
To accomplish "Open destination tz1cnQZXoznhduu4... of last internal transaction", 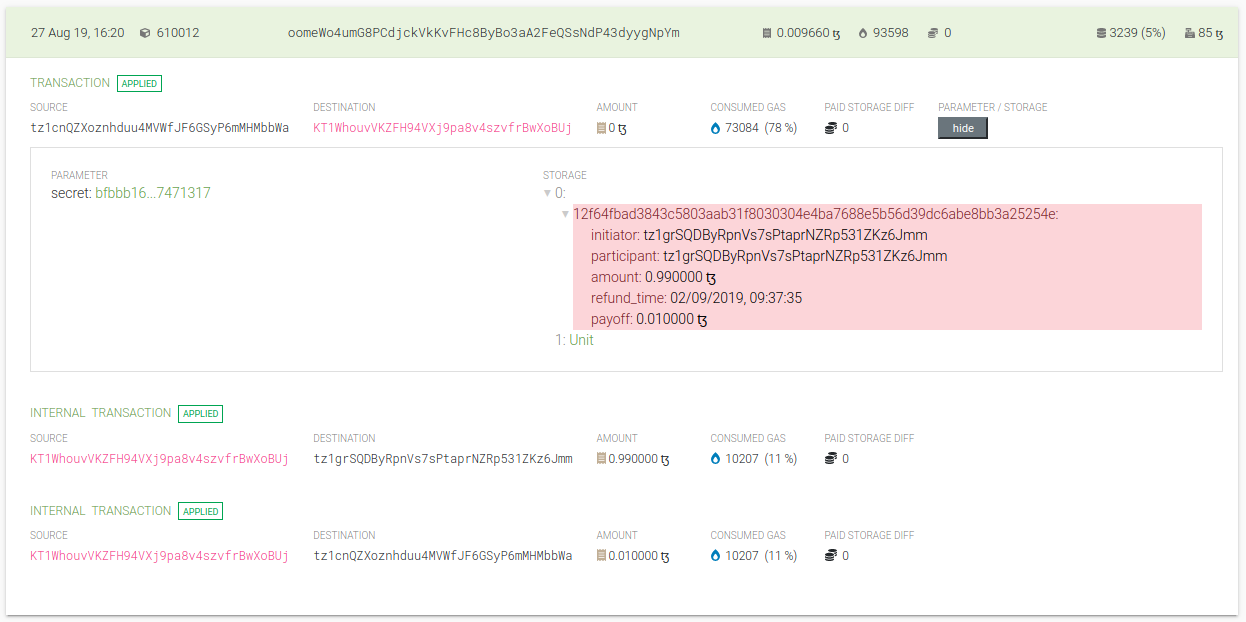I will pyautogui.click(x=443, y=556).
